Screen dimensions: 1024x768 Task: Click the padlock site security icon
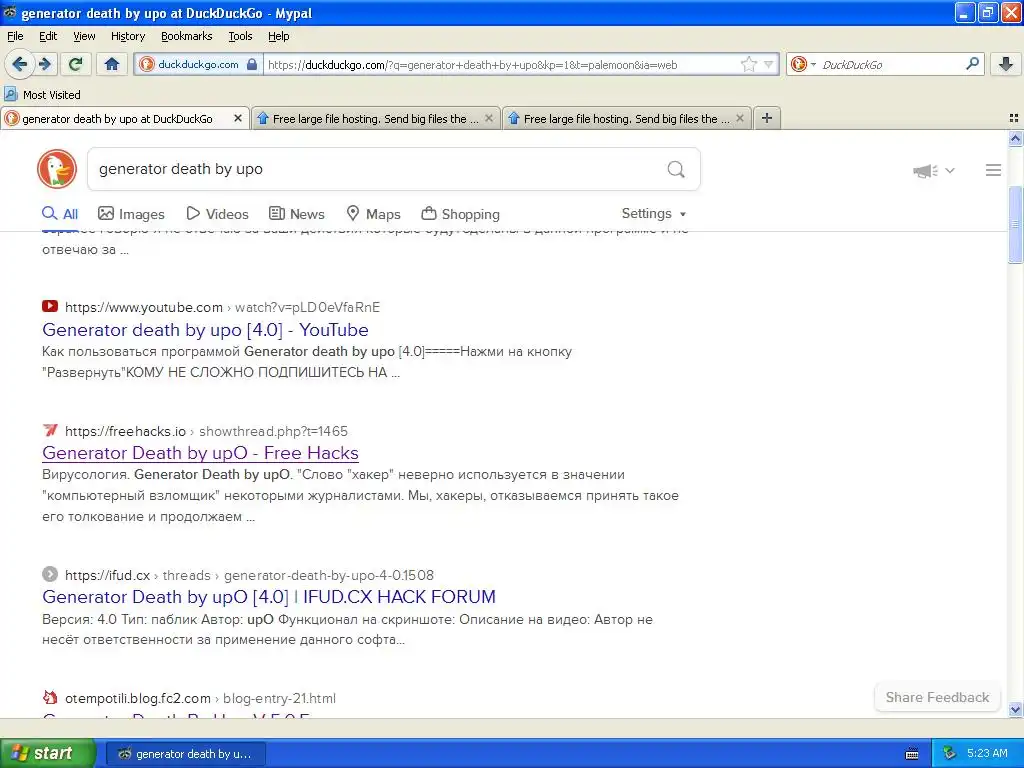(251, 64)
